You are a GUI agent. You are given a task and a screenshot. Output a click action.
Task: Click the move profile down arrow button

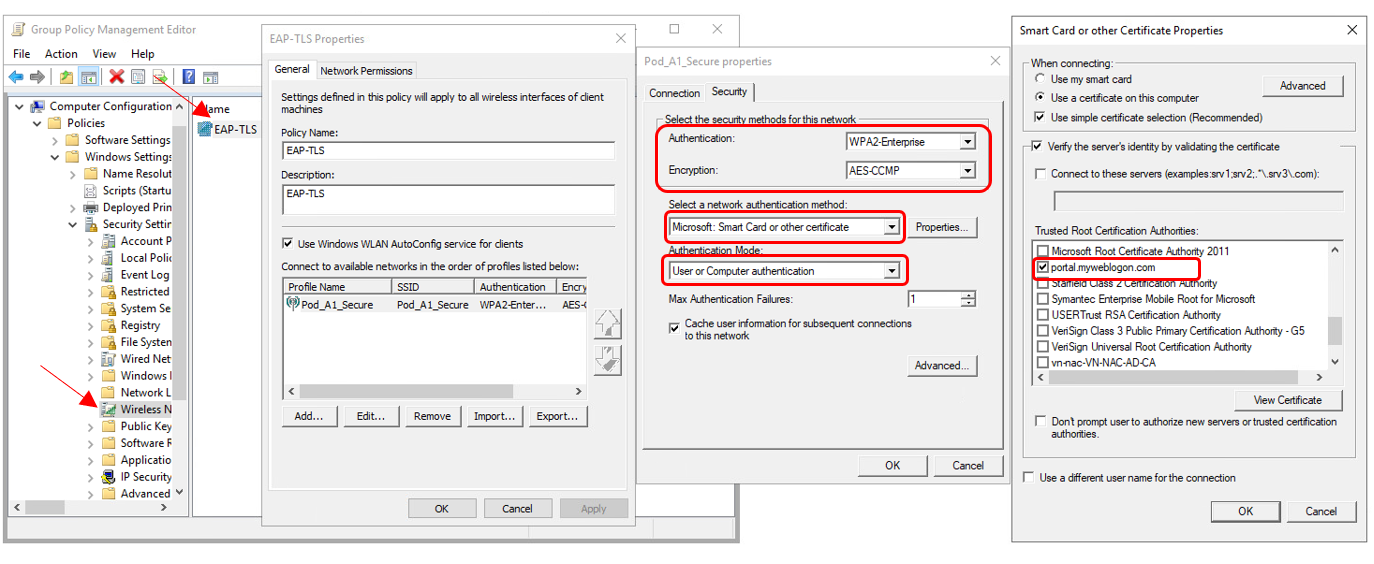pyautogui.click(x=607, y=360)
